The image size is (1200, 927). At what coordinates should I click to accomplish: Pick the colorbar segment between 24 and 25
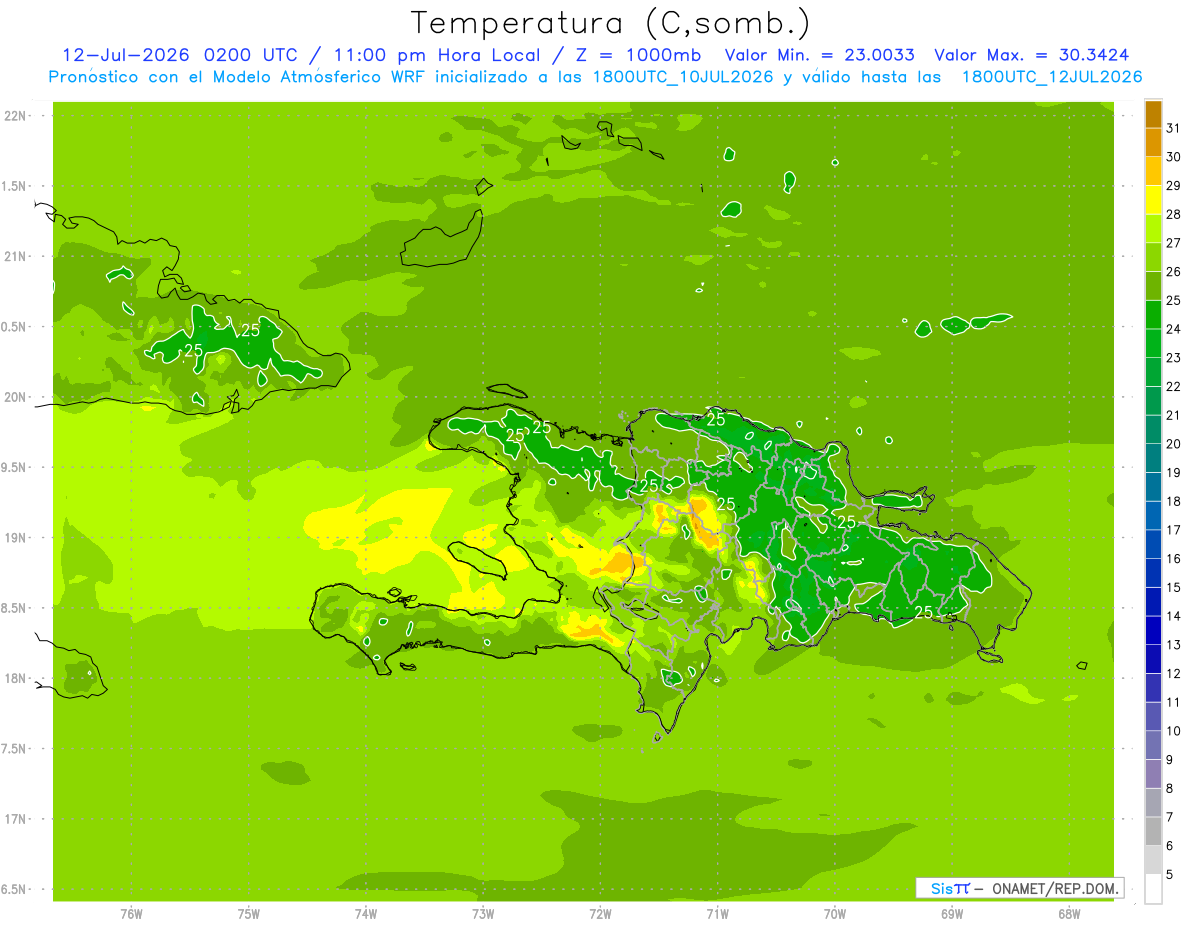(1153, 314)
